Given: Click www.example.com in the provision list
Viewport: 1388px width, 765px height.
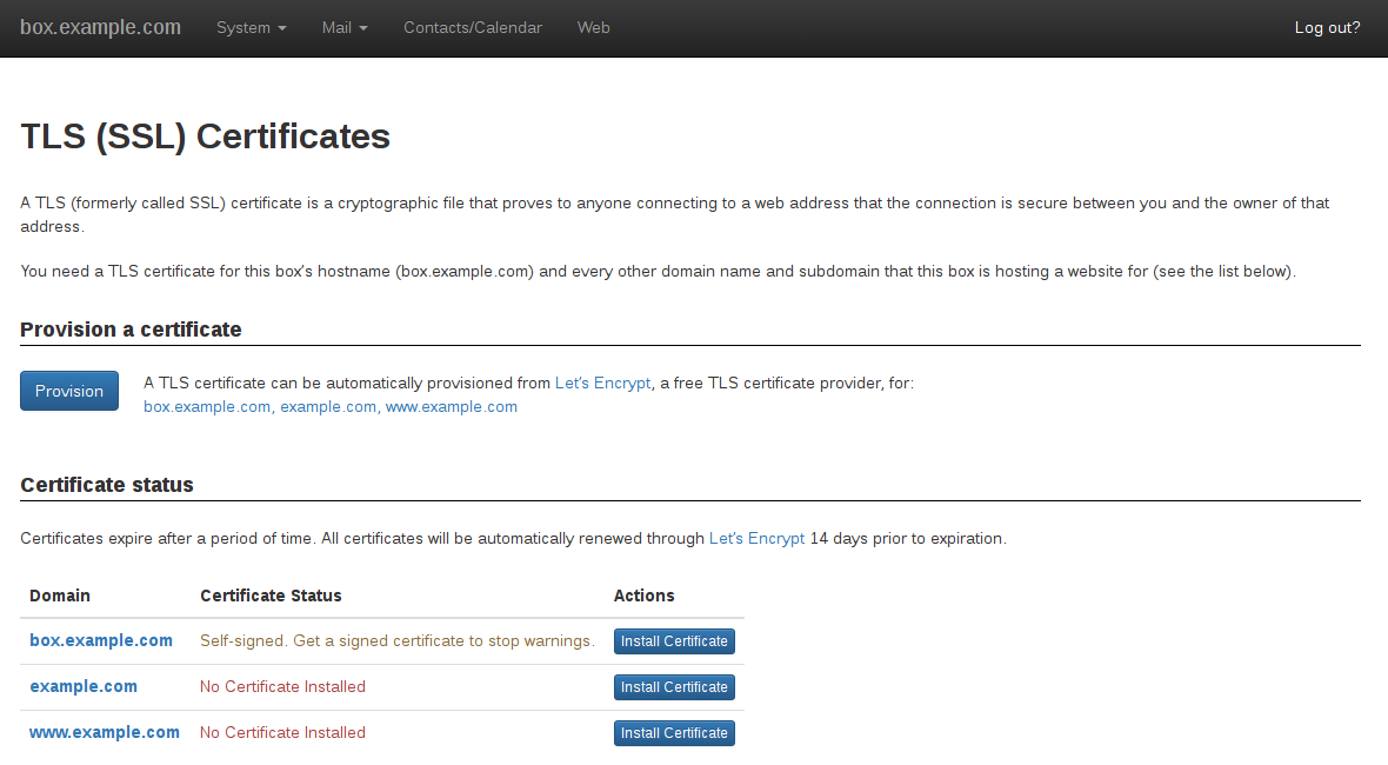Looking at the screenshot, I should click(x=451, y=407).
